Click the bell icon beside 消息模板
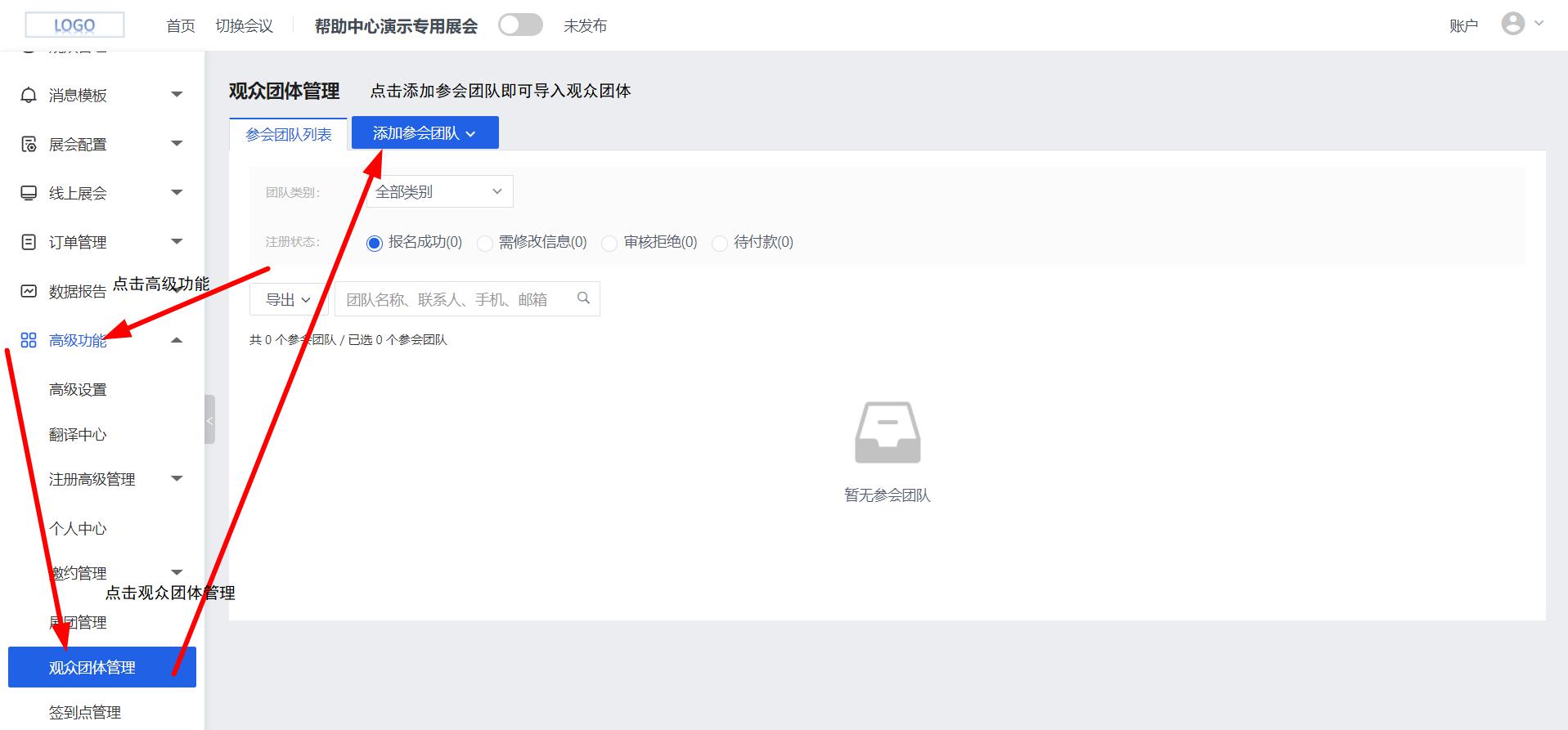Image resolution: width=1568 pixels, height=730 pixels. coord(29,96)
